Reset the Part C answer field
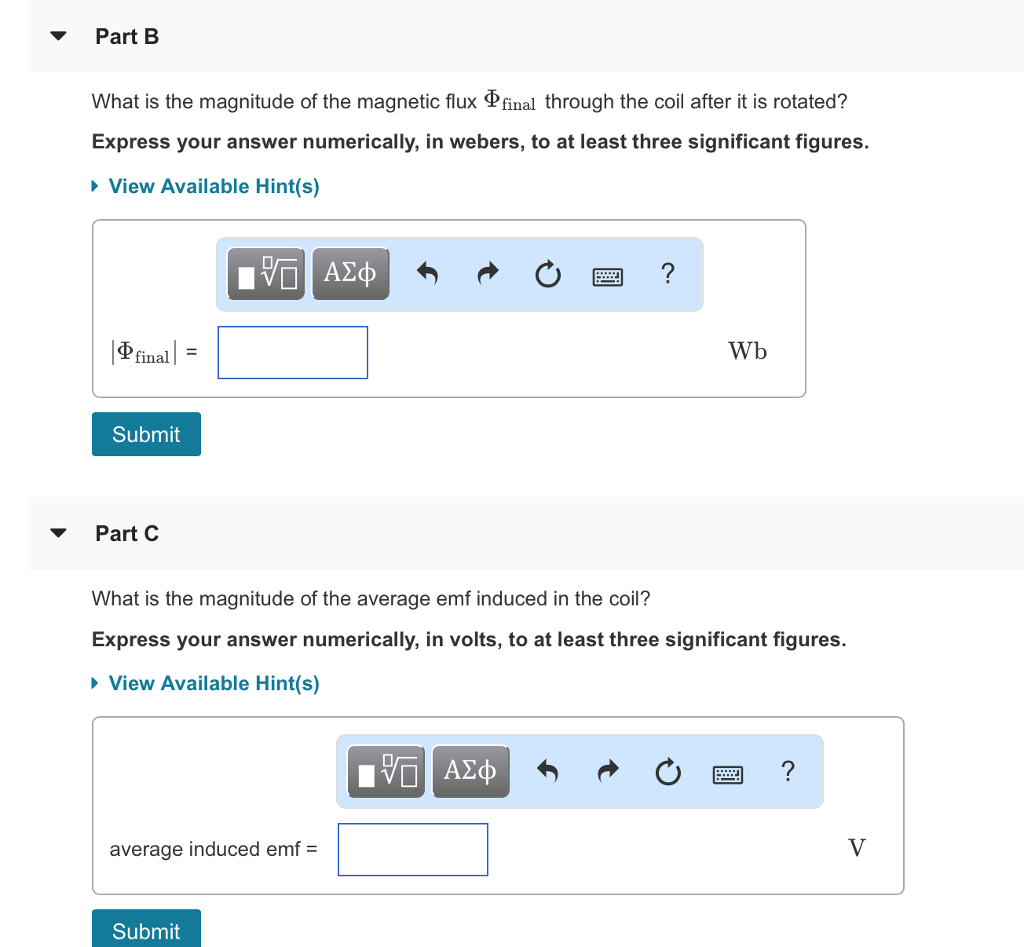 [667, 771]
